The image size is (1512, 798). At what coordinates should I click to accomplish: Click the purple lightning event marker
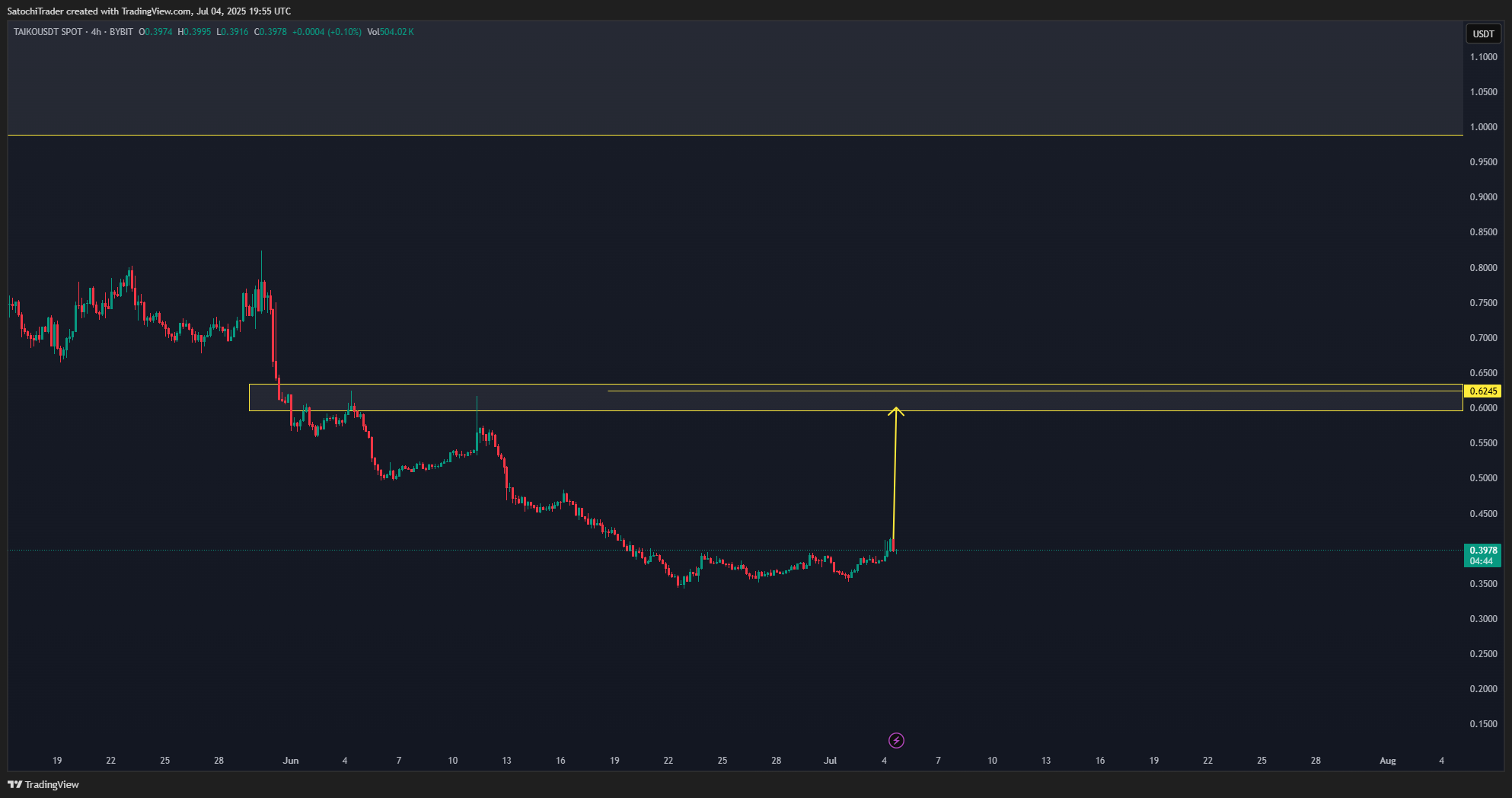coord(896,740)
